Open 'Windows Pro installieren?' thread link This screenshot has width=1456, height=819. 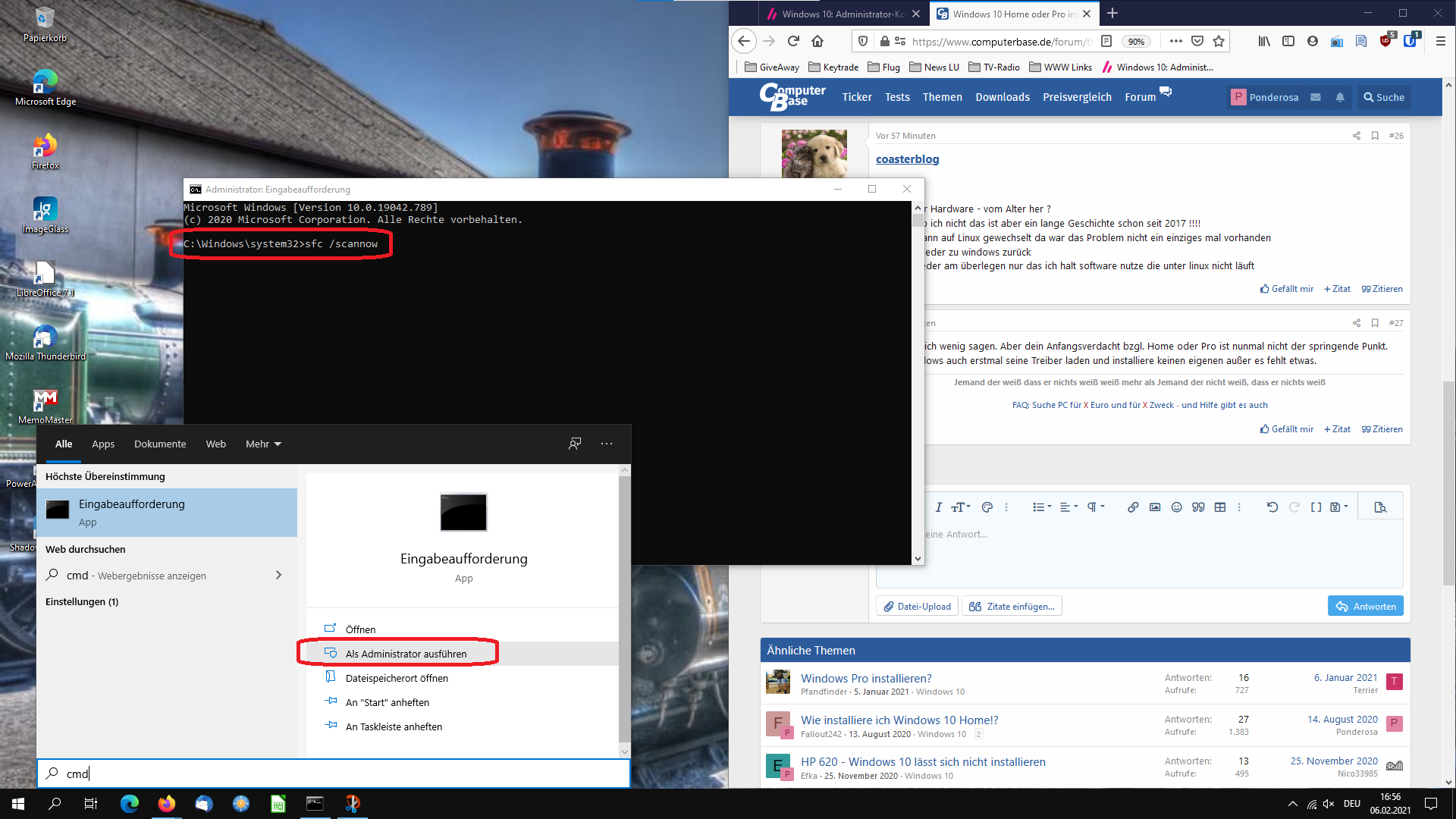(x=866, y=678)
